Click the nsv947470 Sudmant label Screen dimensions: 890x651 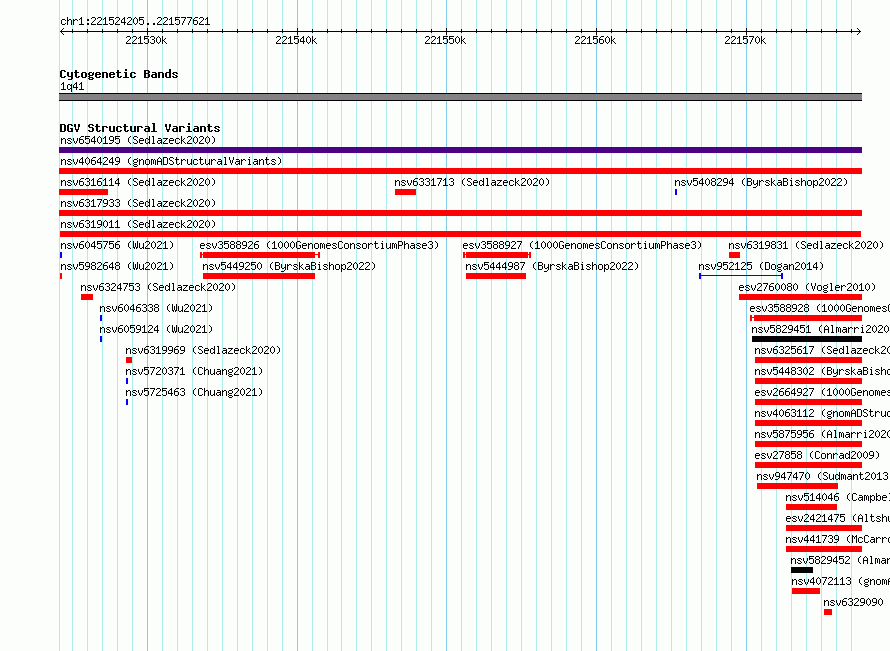(x=823, y=476)
